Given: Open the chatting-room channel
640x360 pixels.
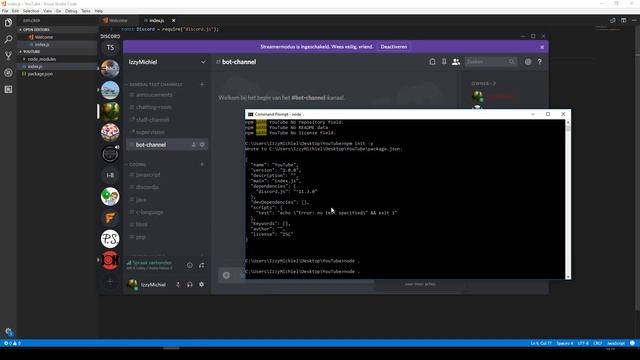Looking at the screenshot, I should (153, 107).
